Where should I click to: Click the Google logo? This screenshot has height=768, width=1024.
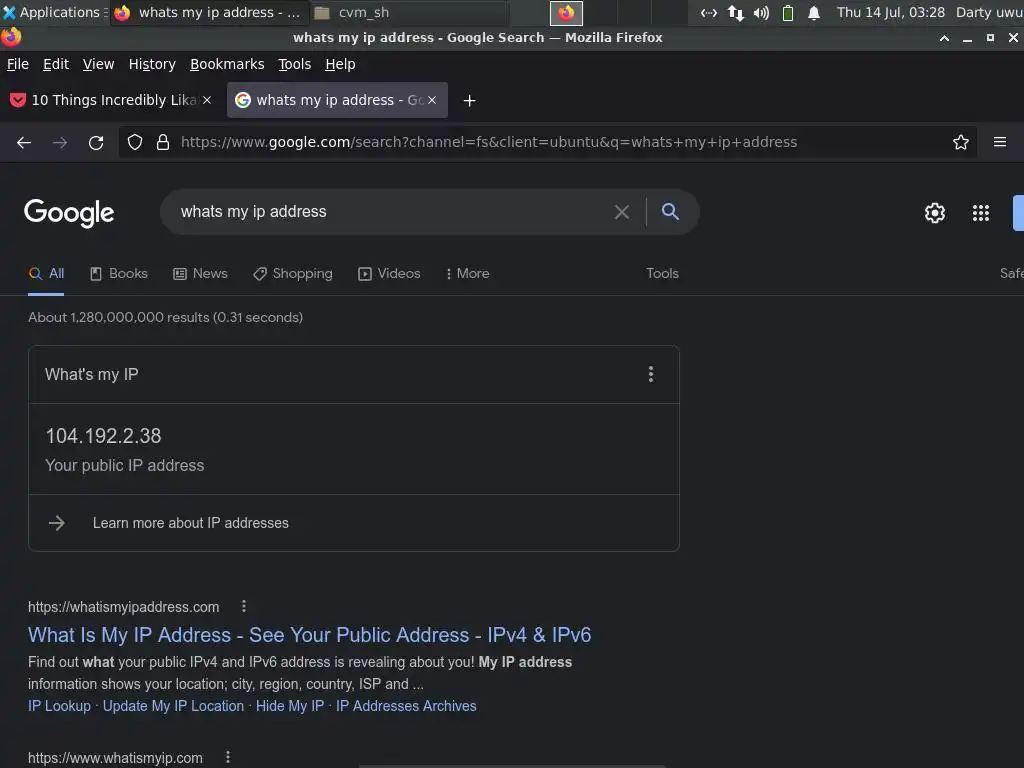coord(69,213)
